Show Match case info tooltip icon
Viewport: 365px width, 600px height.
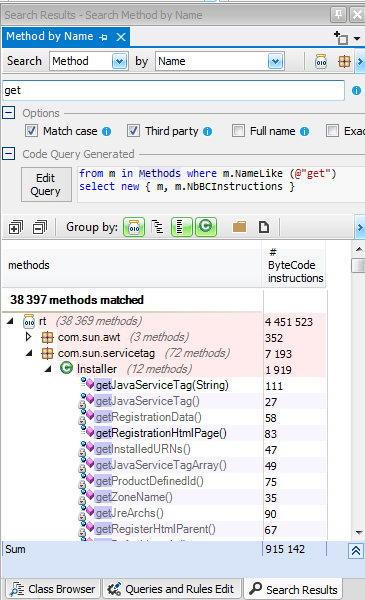click(x=106, y=132)
